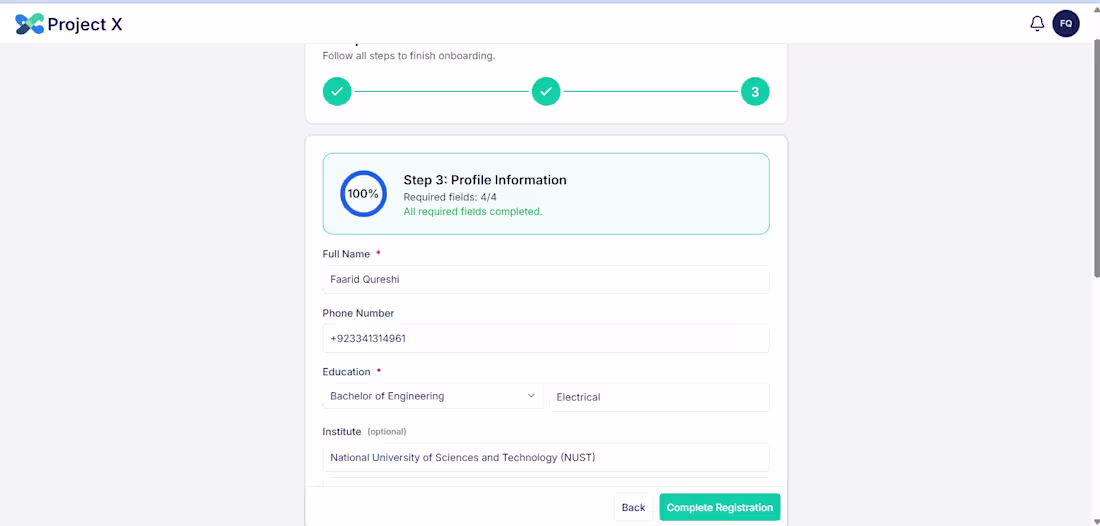Open the FQ user avatar menu
The width and height of the screenshot is (1100, 526).
(1066, 23)
